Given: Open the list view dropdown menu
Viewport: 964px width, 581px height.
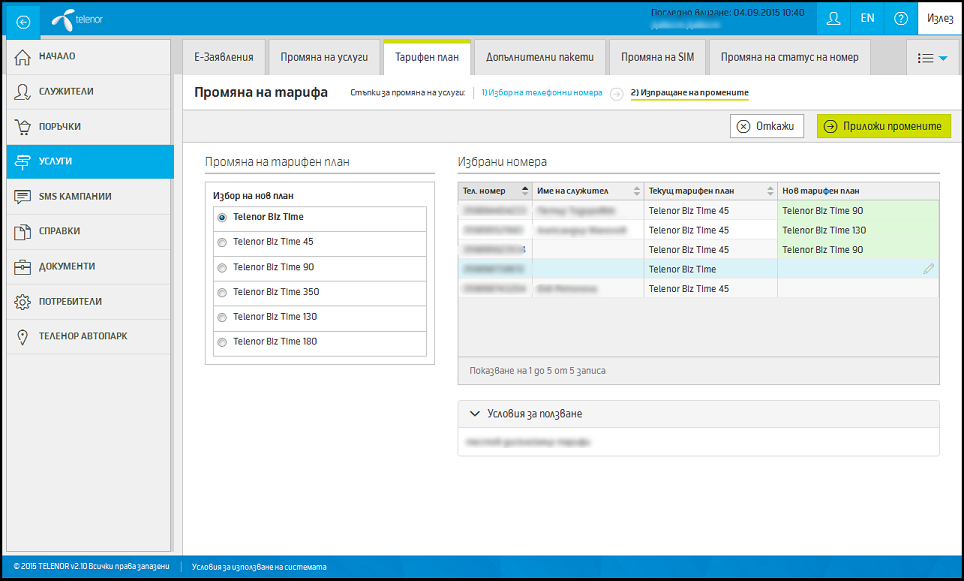Looking at the screenshot, I should (x=932, y=58).
